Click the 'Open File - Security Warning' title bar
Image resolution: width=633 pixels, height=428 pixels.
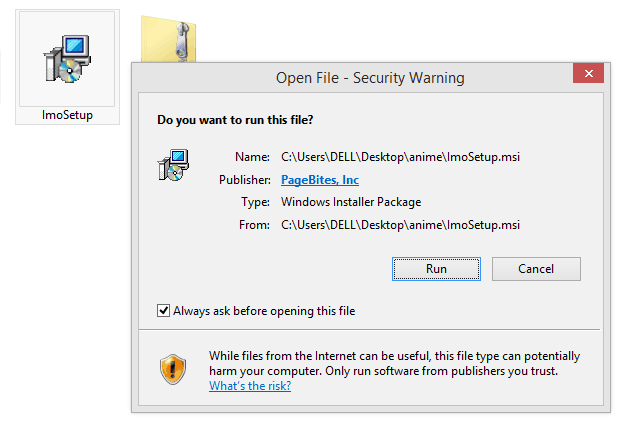tap(370, 78)
